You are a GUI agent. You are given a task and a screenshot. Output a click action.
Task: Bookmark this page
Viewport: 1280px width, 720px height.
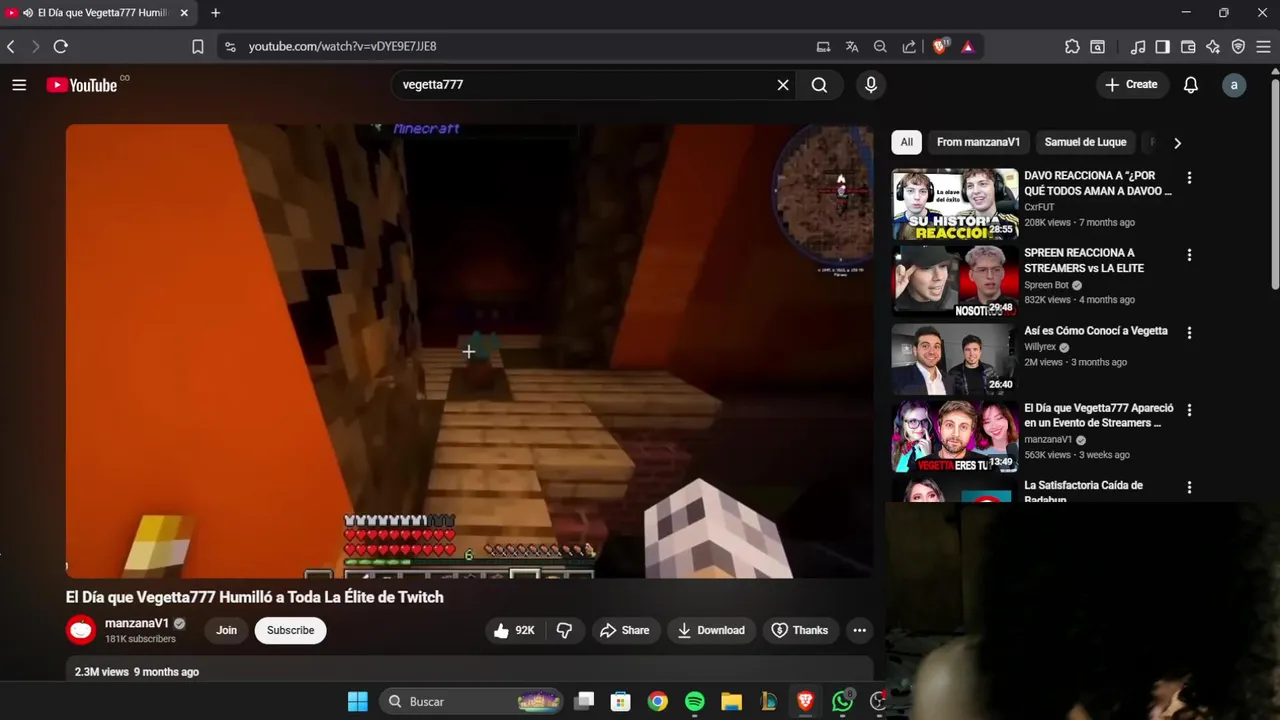198,46
